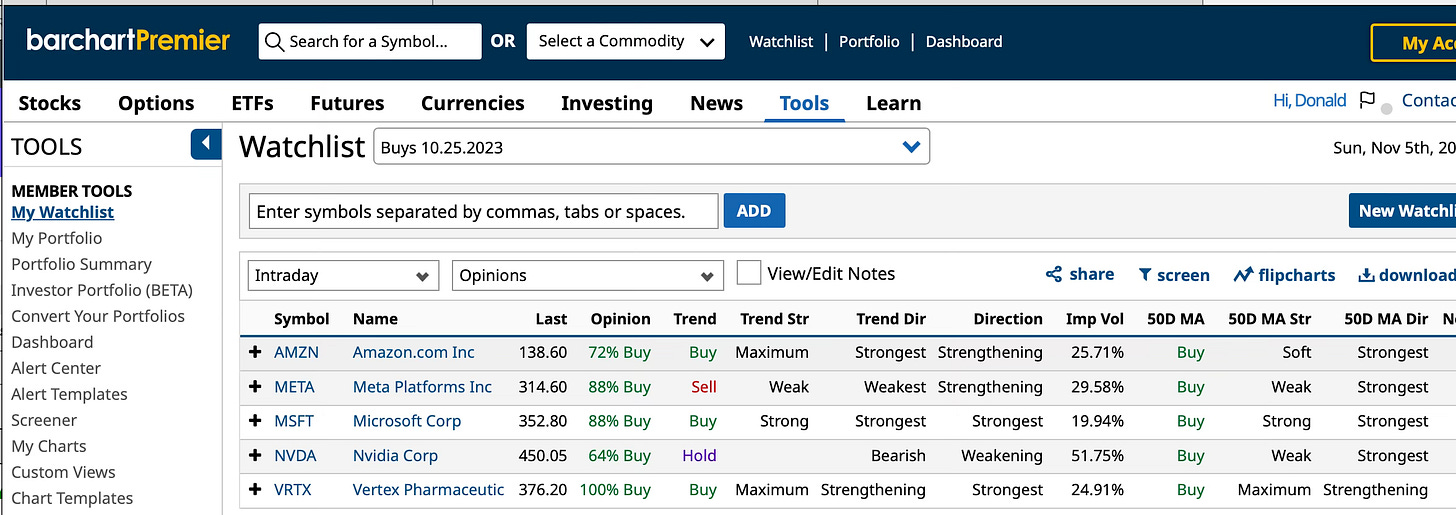Sort by the Opinion column header
The image size is (1456, 515).
coord(620,319)
